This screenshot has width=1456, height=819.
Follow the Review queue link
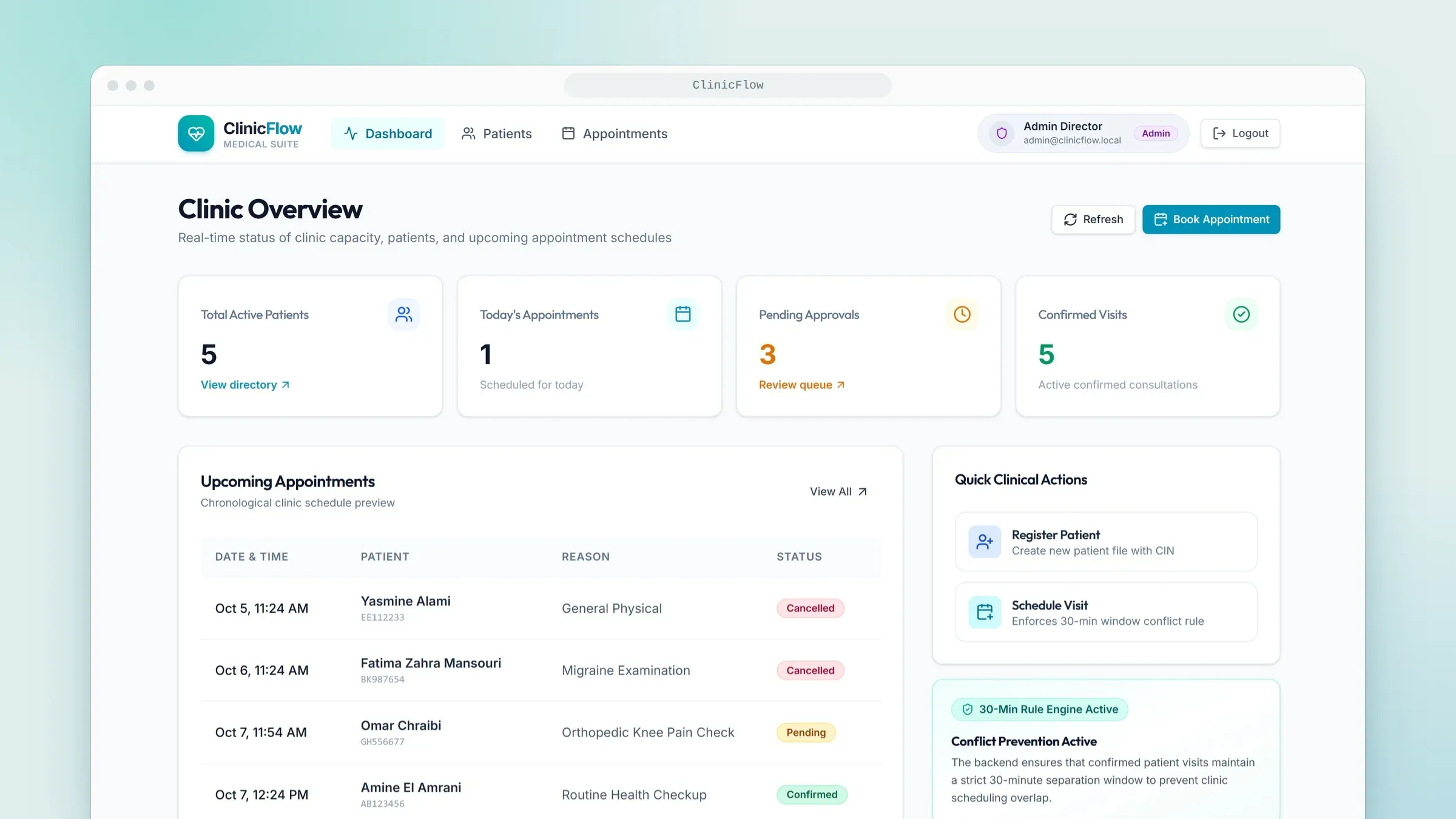801,385
